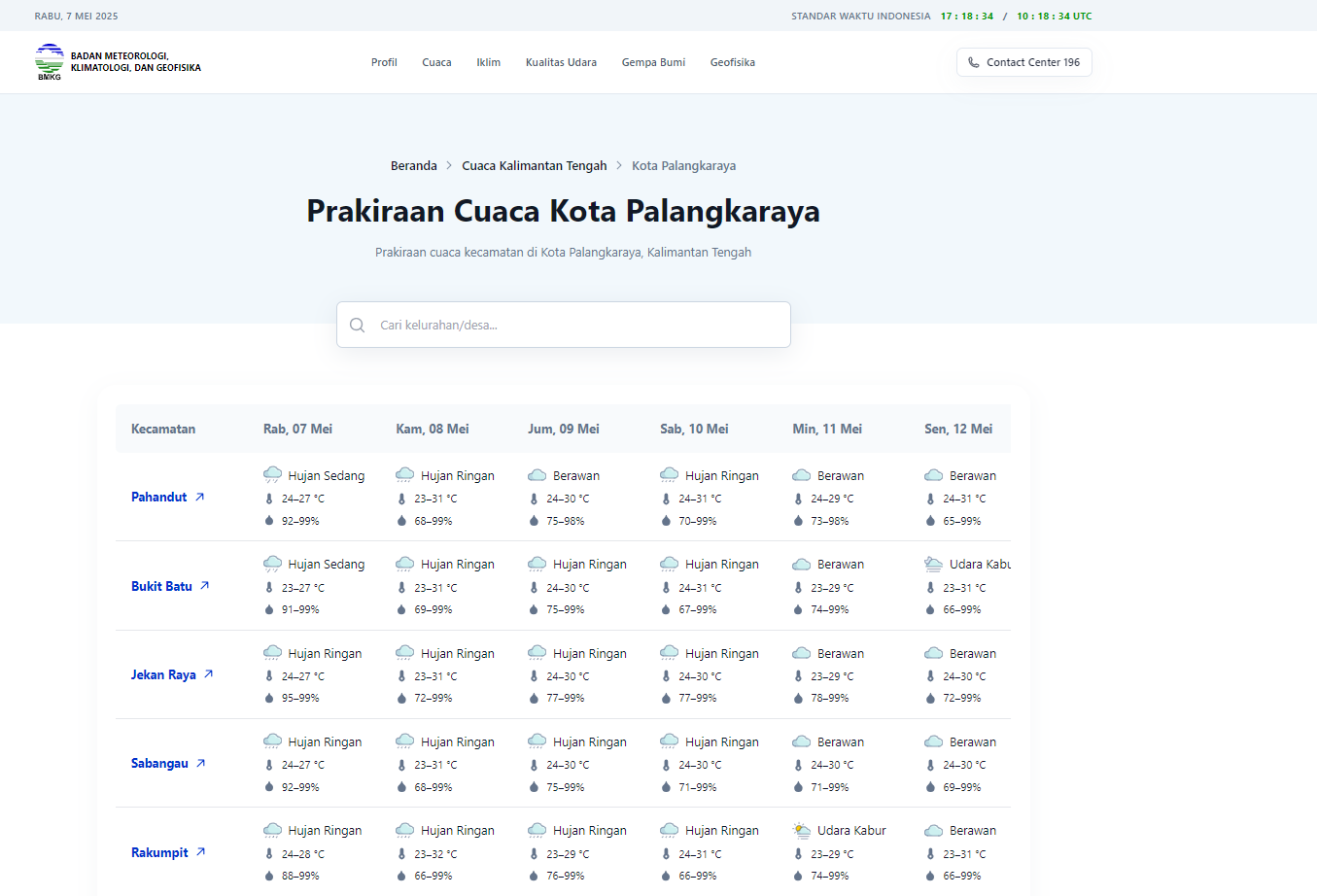Open the Profil menu

point(384,62)
